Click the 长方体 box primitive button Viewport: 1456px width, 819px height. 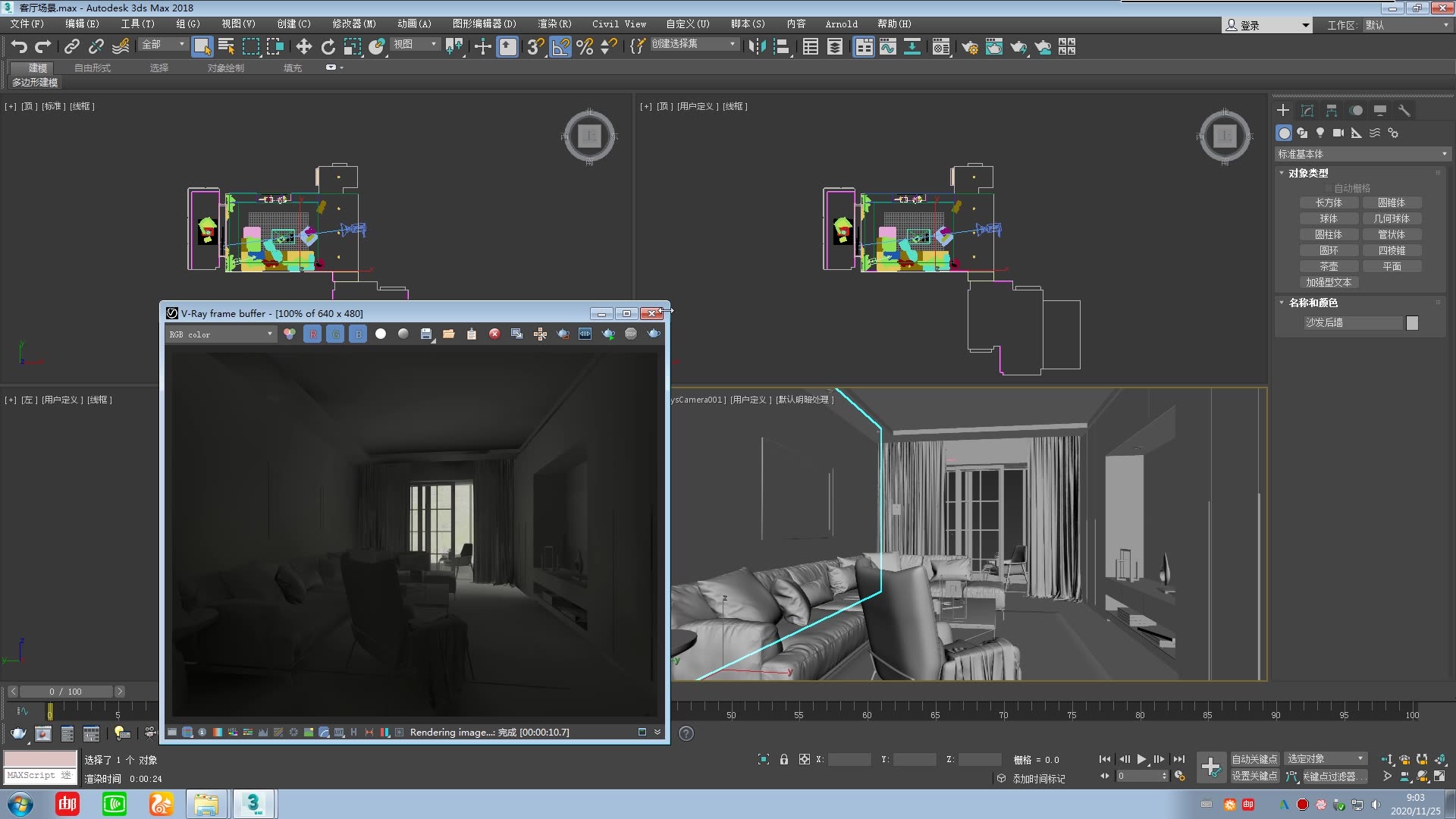click(1329, 202)
